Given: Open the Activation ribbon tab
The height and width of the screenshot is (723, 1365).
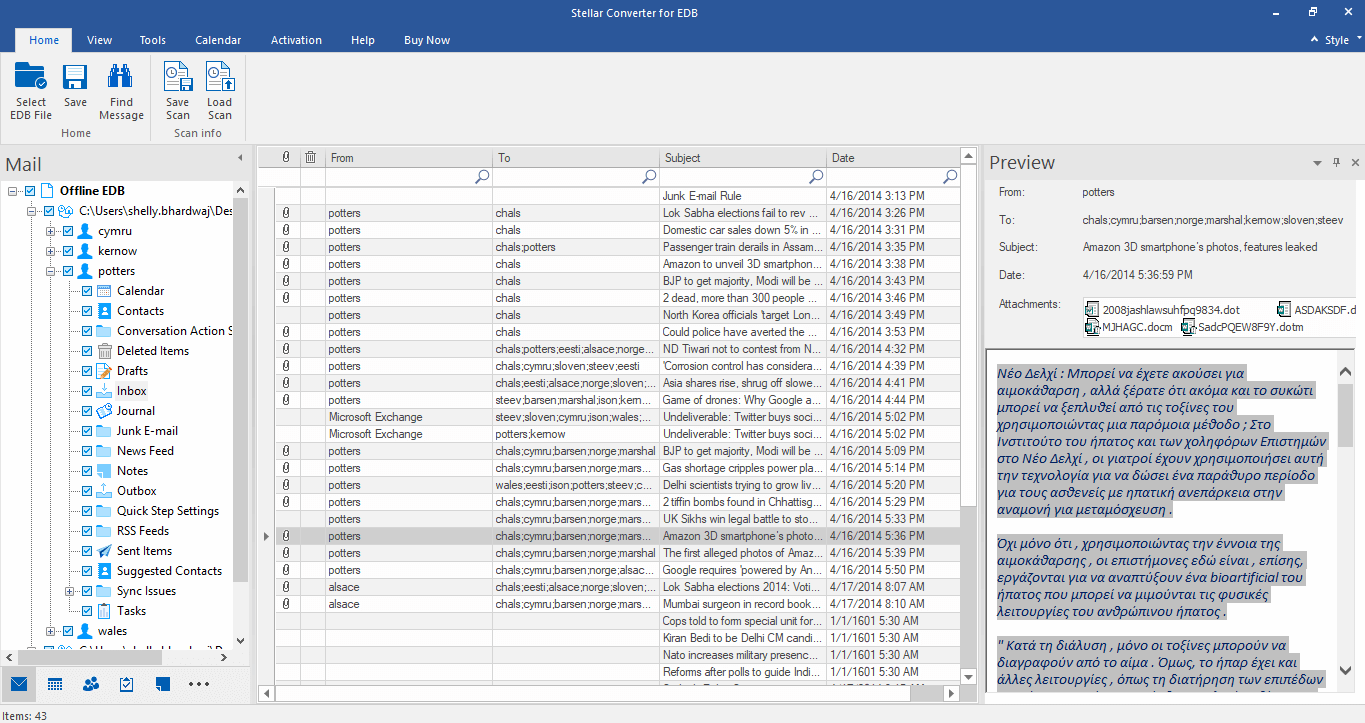Looking at the screenshot, I should (296, 40).
